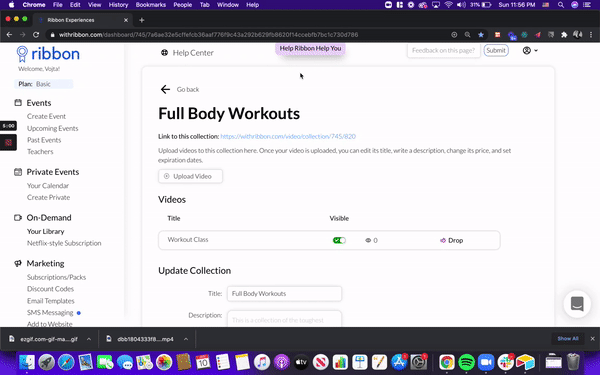600x375 pixels.
Task: Click the browser back arrow
Action: point(10,35)
